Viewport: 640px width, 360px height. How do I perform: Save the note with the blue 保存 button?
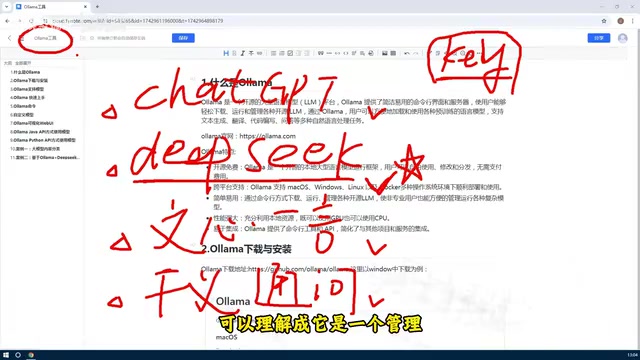coord(183,38)
